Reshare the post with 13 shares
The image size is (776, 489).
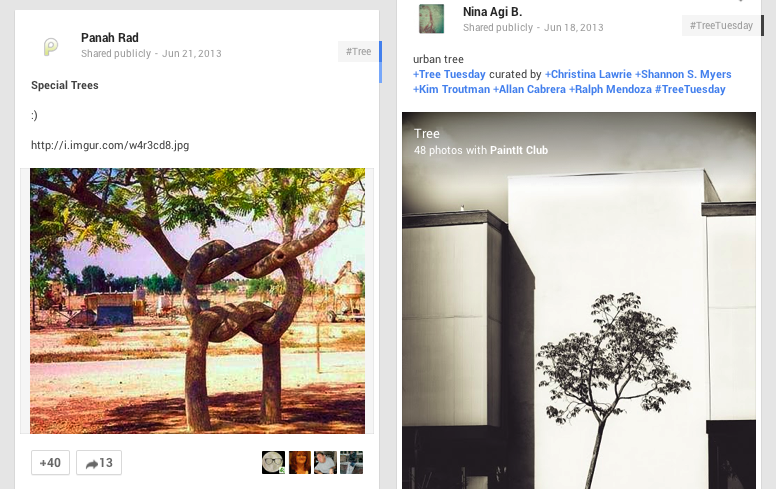pyautogui.click(x=99, y=463)
